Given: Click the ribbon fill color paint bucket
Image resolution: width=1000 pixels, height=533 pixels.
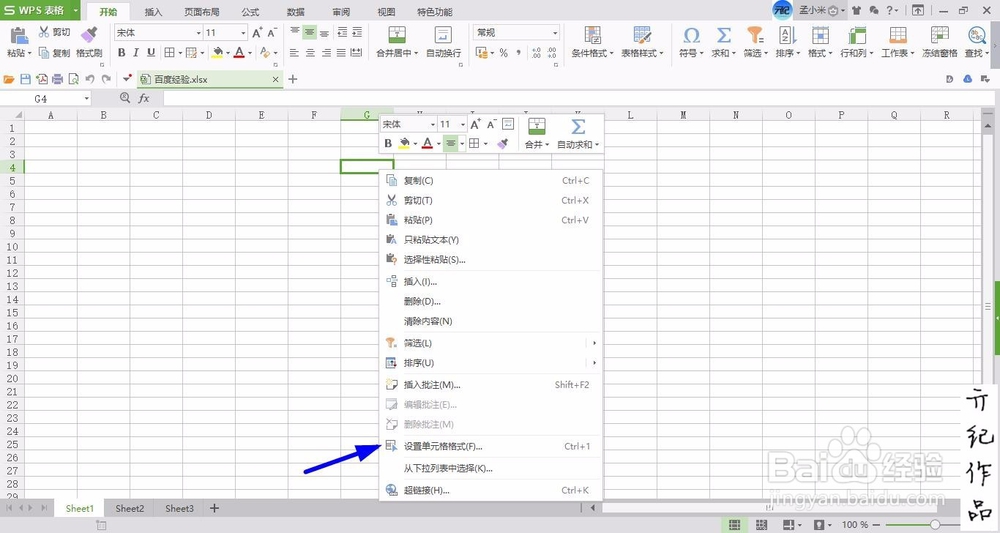Looking at the screenshot, I should 217,53.
